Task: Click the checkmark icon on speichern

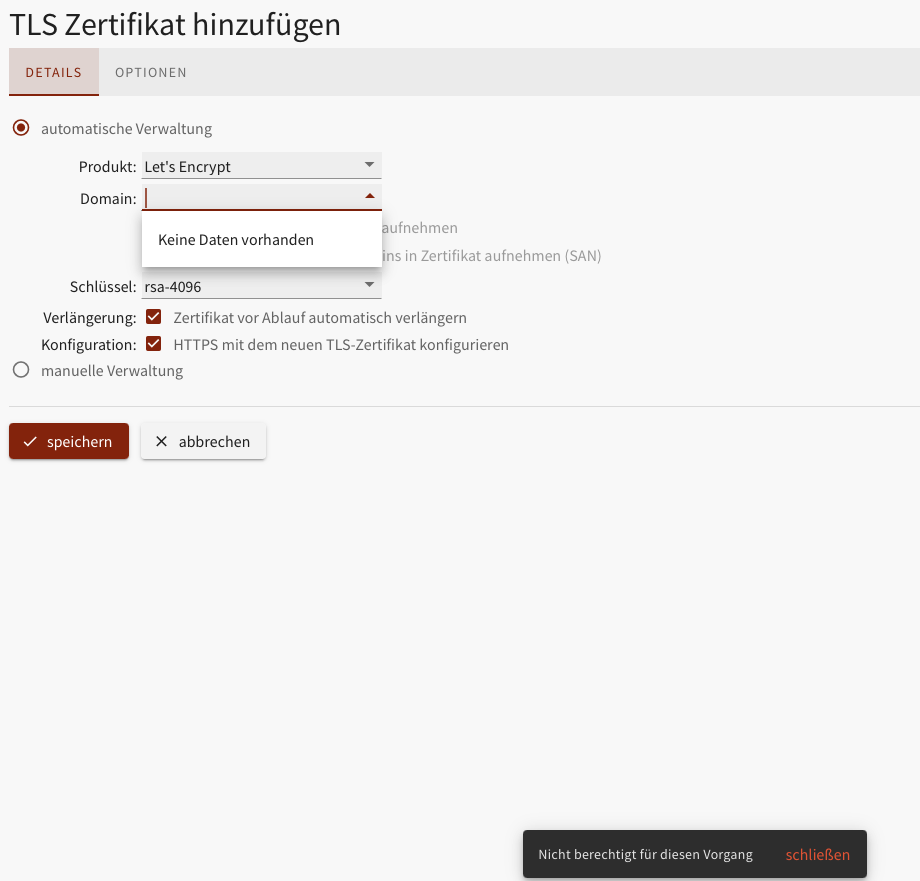Action: pos(30,442)
